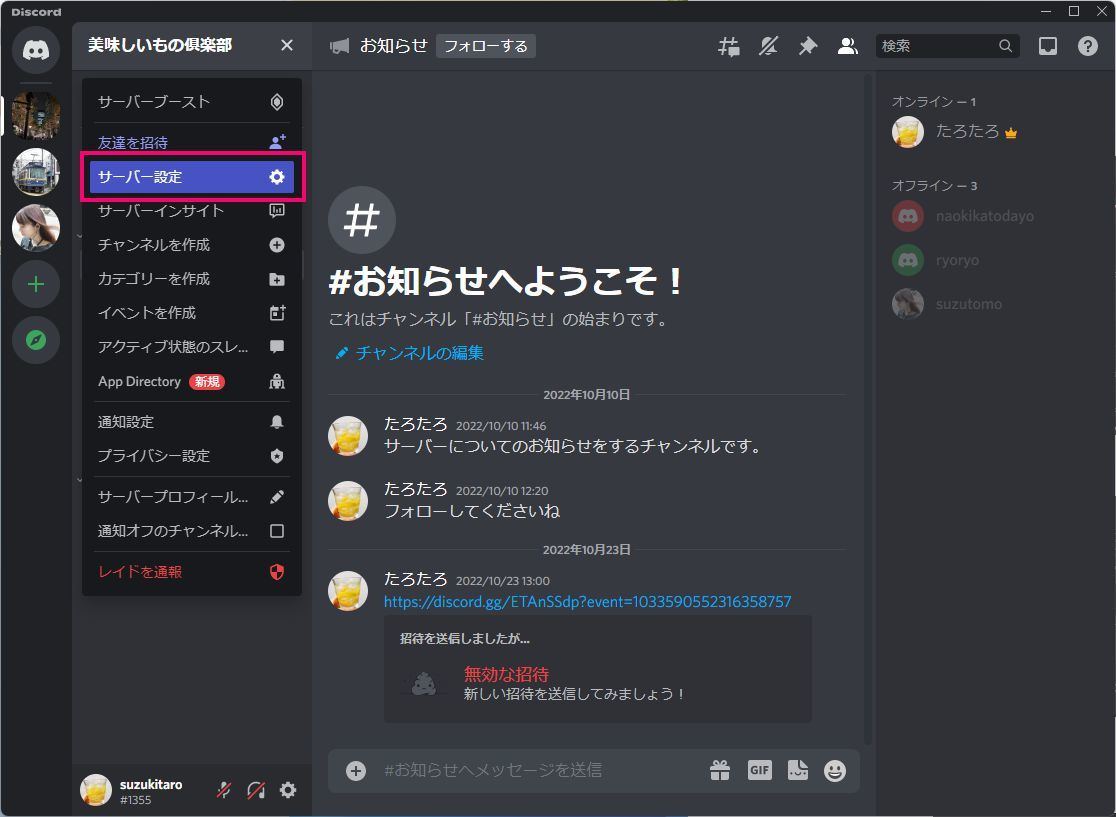Focus the 検索 search field

pos(947,46)
